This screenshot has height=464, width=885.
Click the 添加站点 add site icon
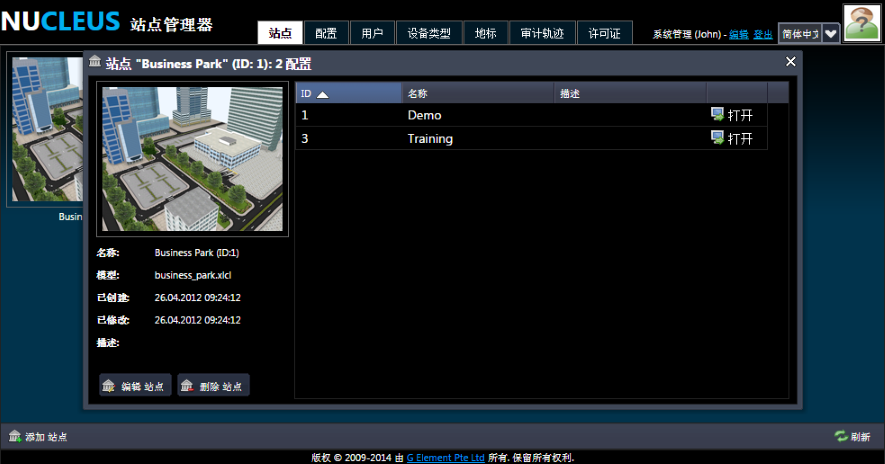pos(15,437)
